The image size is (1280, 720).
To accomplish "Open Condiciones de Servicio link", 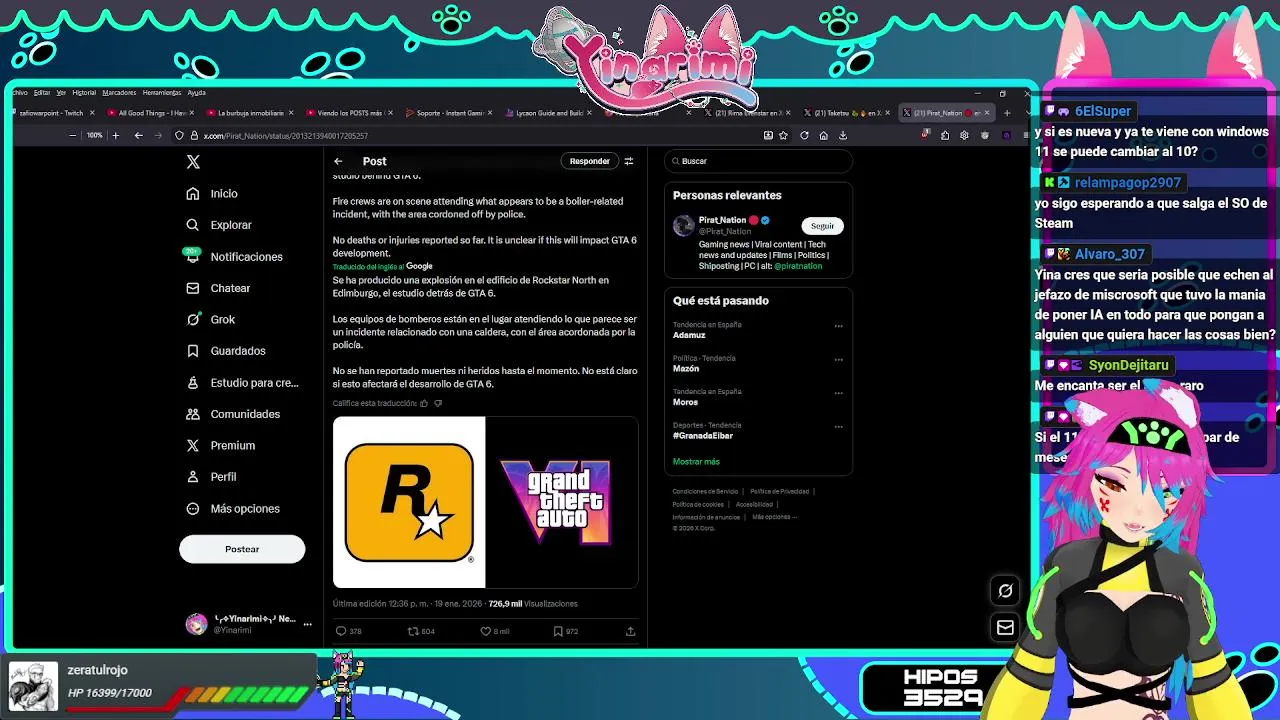I will [x=705, y=492].
